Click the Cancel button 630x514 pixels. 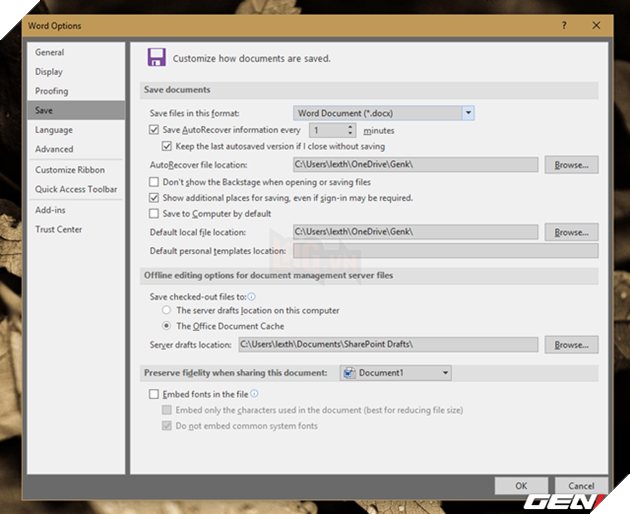coord(574,485)
